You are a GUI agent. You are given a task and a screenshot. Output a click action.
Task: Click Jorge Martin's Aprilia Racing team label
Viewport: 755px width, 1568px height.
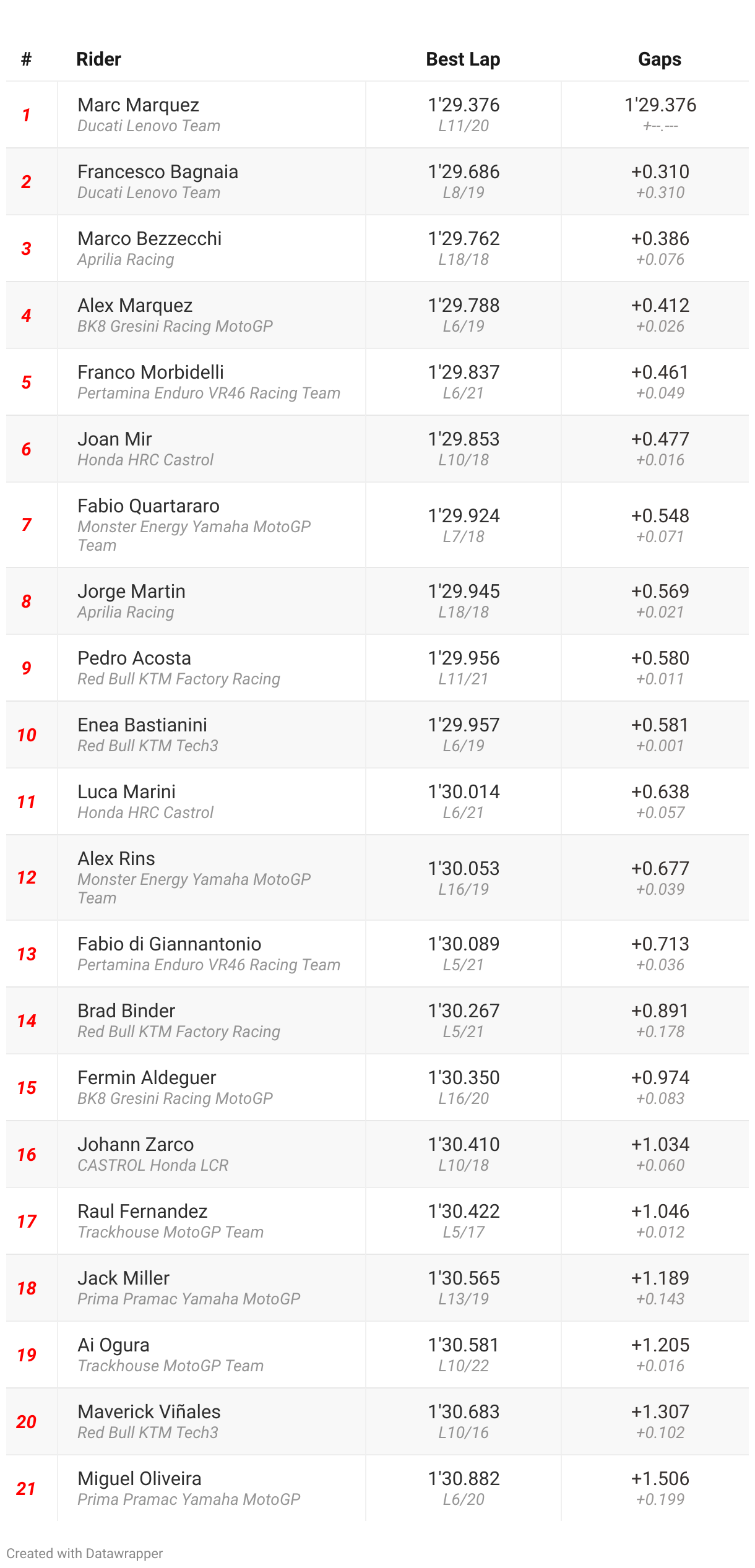tap(126, 612)
